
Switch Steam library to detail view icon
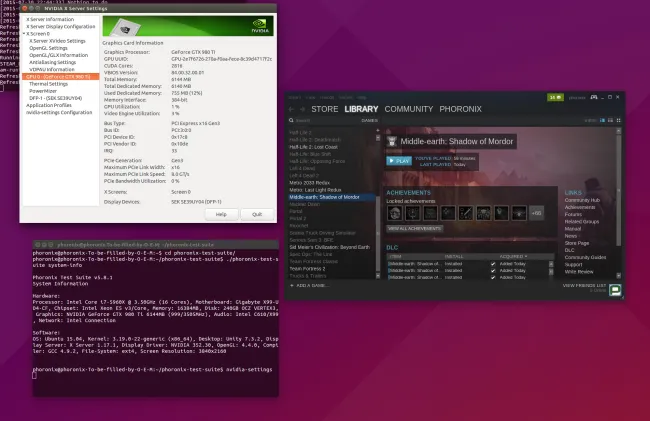click(x=602, y=121)
